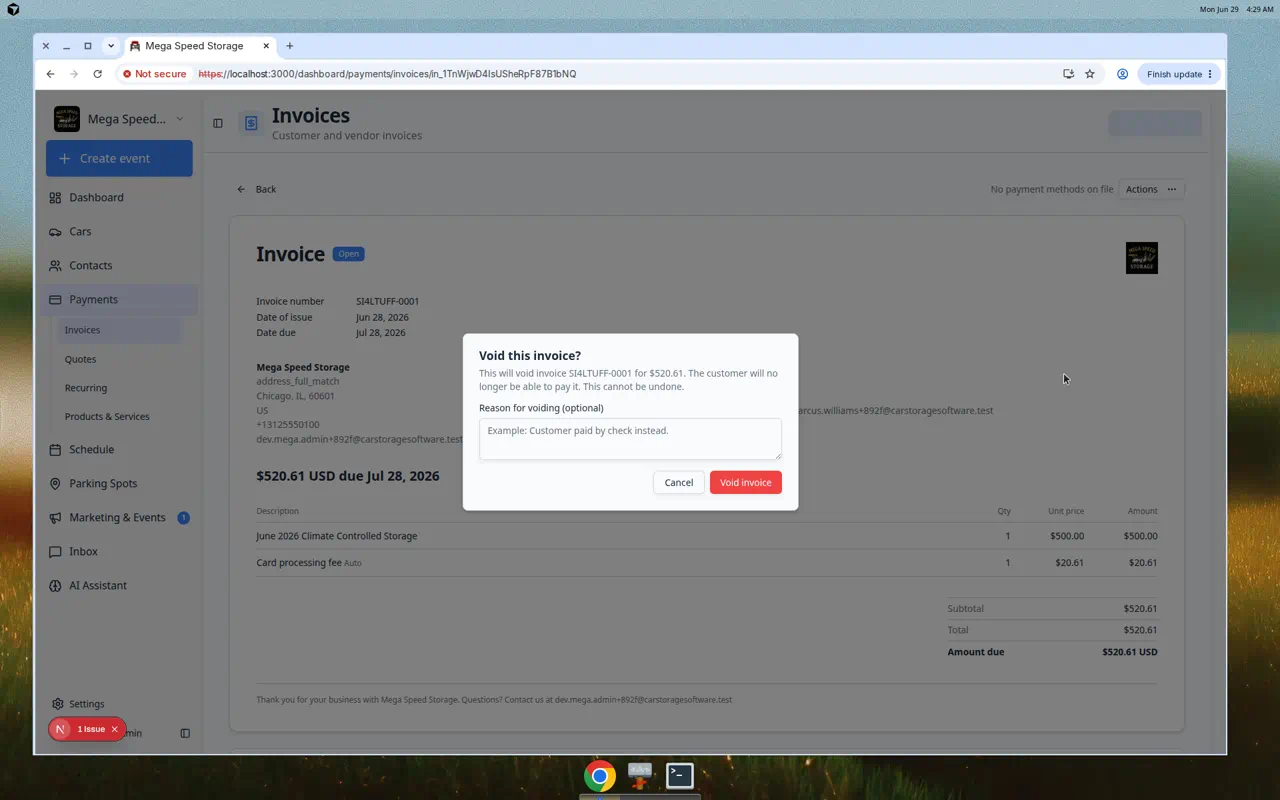
Task: Open the Dashboard sidebar icon
Action: (x=55, y=198)
